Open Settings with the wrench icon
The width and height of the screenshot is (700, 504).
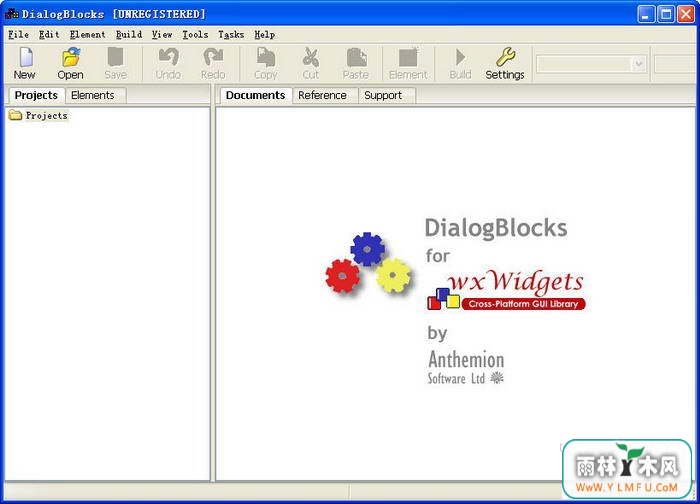tap(505, 63)
